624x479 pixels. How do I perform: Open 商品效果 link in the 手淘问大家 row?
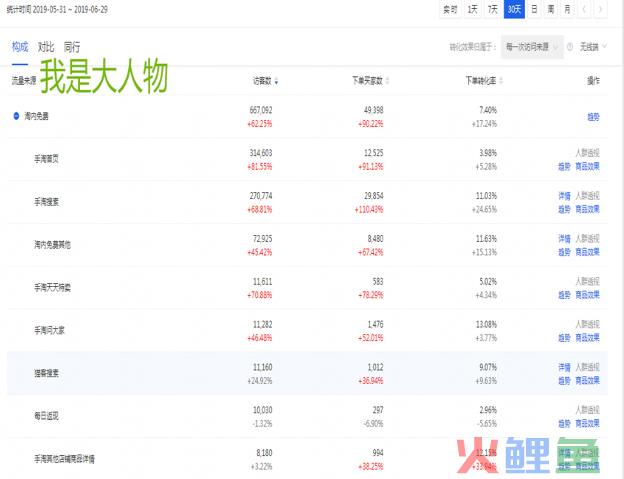tap(587, 338)
